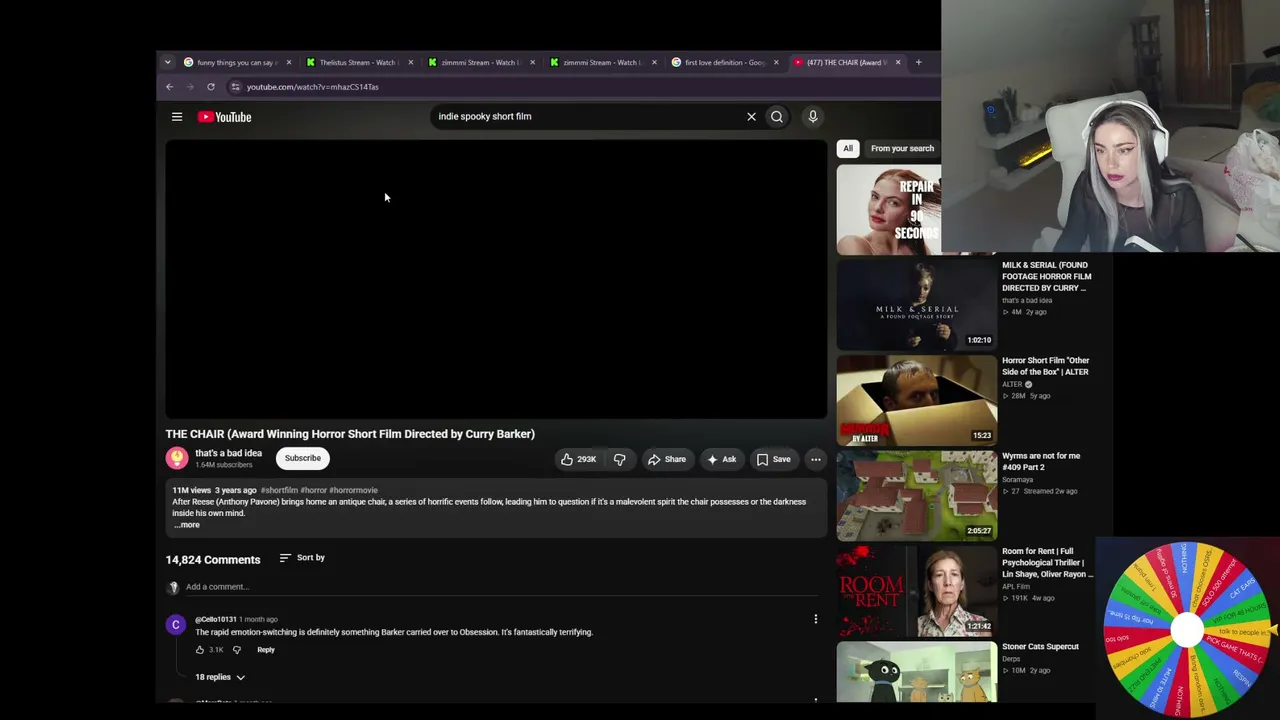Screen dimensions: 1280x720
Task: Like THE CHAIR video
Action: pos(578,459)
